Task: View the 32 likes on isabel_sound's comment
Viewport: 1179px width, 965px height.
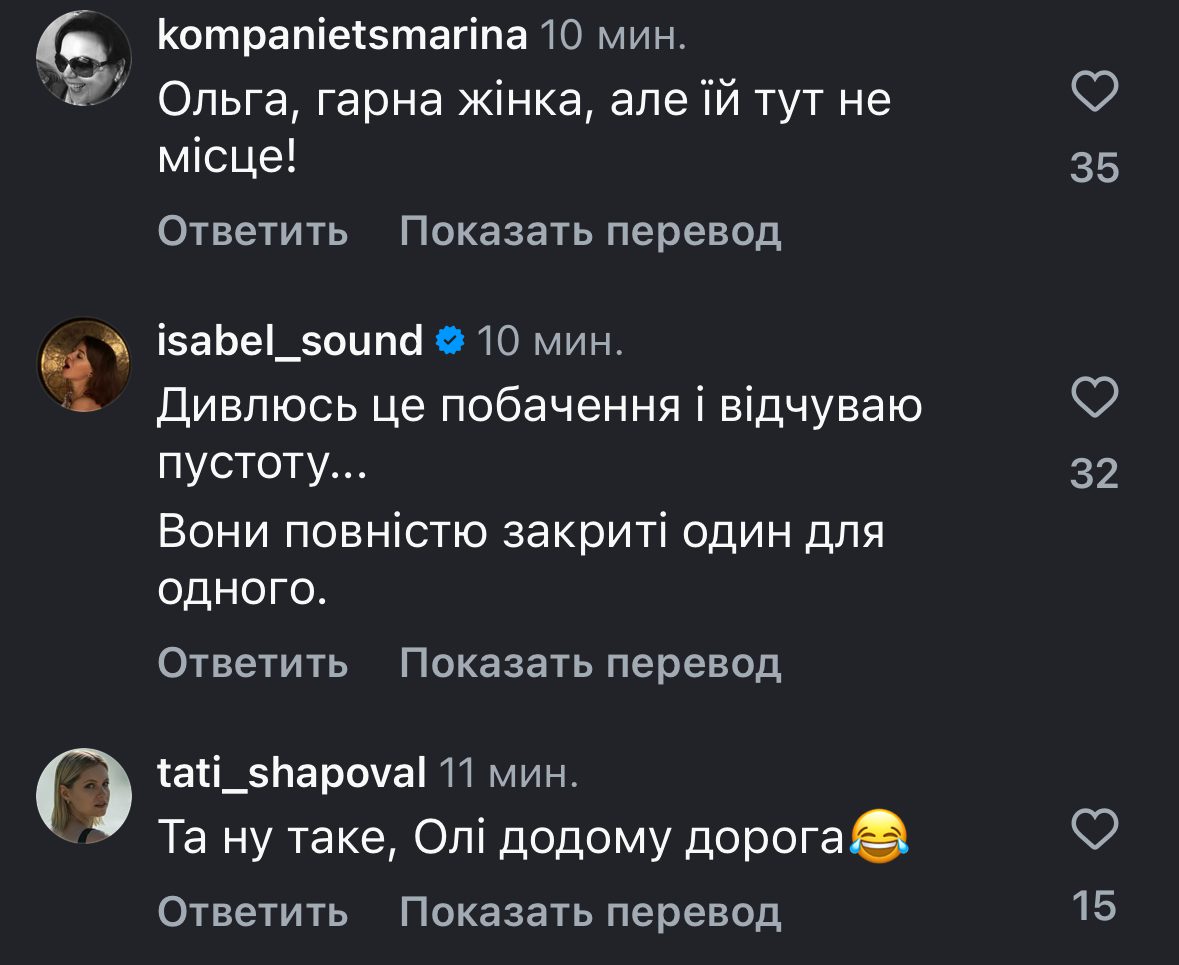Action: click(1094, 474)
